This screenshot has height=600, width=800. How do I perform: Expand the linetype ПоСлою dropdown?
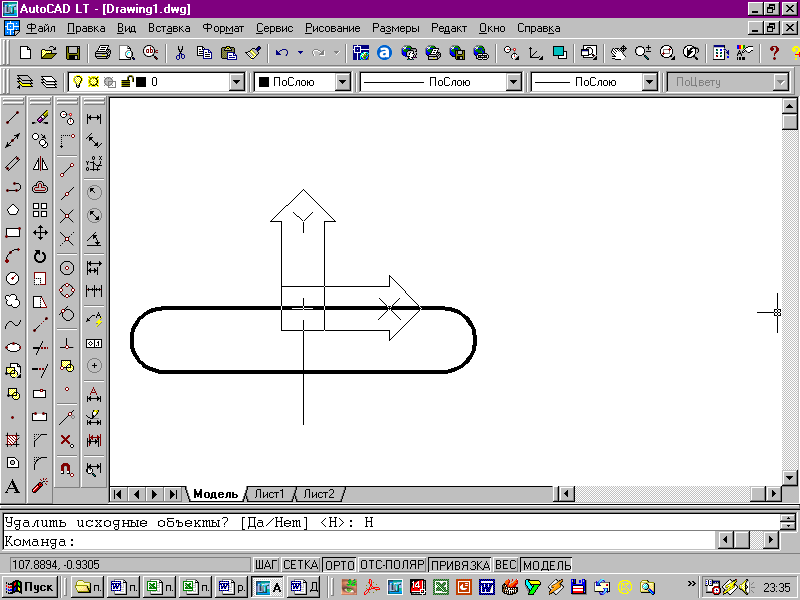click(514, 82)
